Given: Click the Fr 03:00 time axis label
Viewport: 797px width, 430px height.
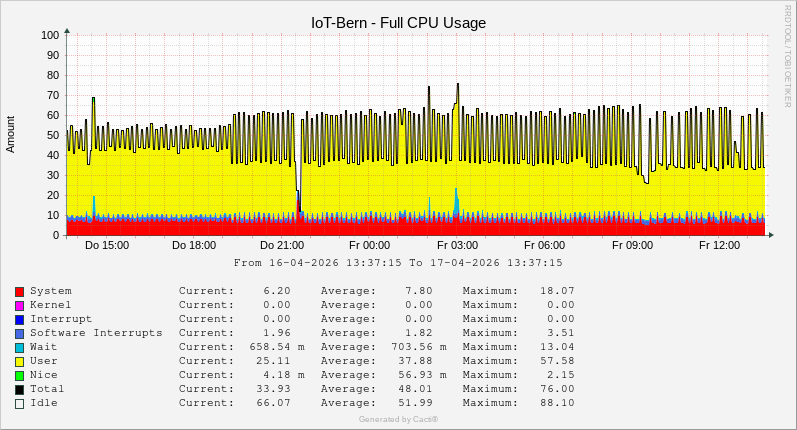Looking at the screenshot, I should point(457,245).
